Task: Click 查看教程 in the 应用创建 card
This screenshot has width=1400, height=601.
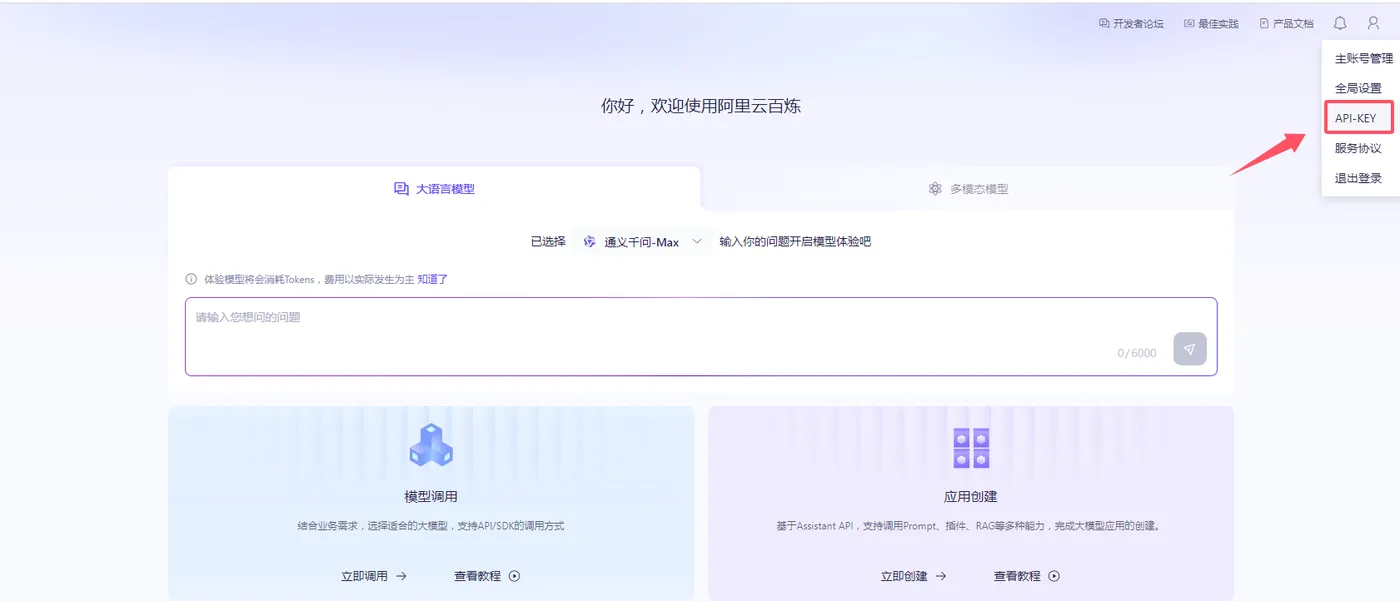Action: pyautogui.click(x=1017, y=576)
